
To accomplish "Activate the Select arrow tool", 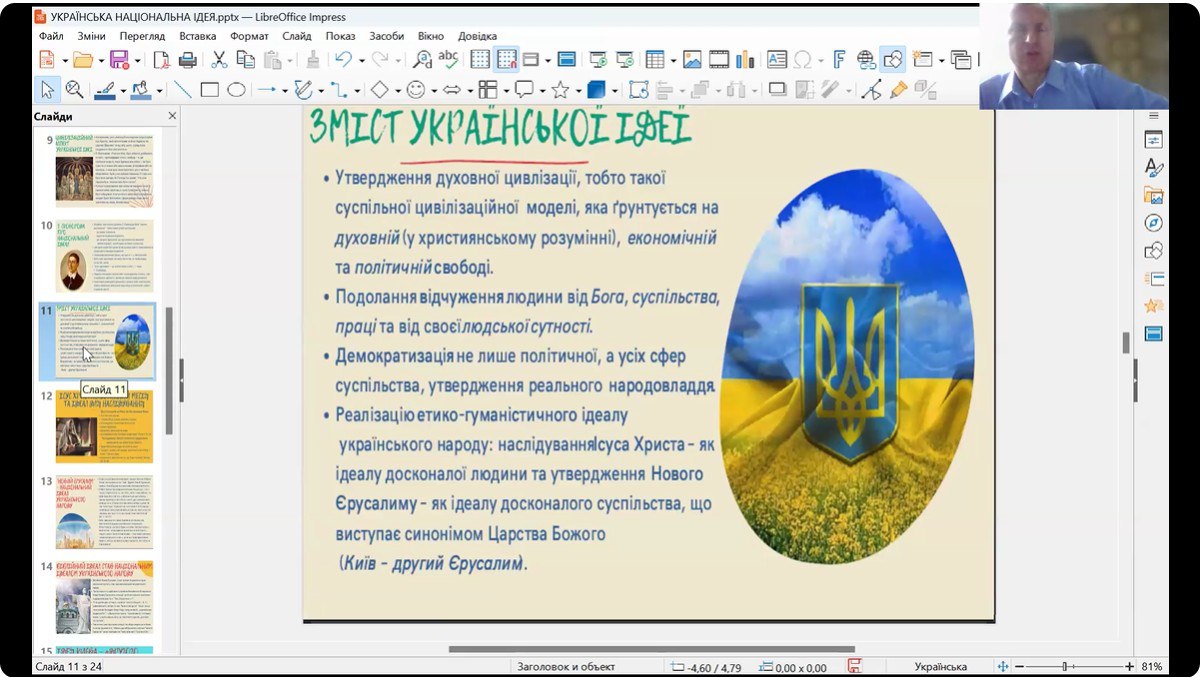I will pyautogui.click(x=47, y=89).
